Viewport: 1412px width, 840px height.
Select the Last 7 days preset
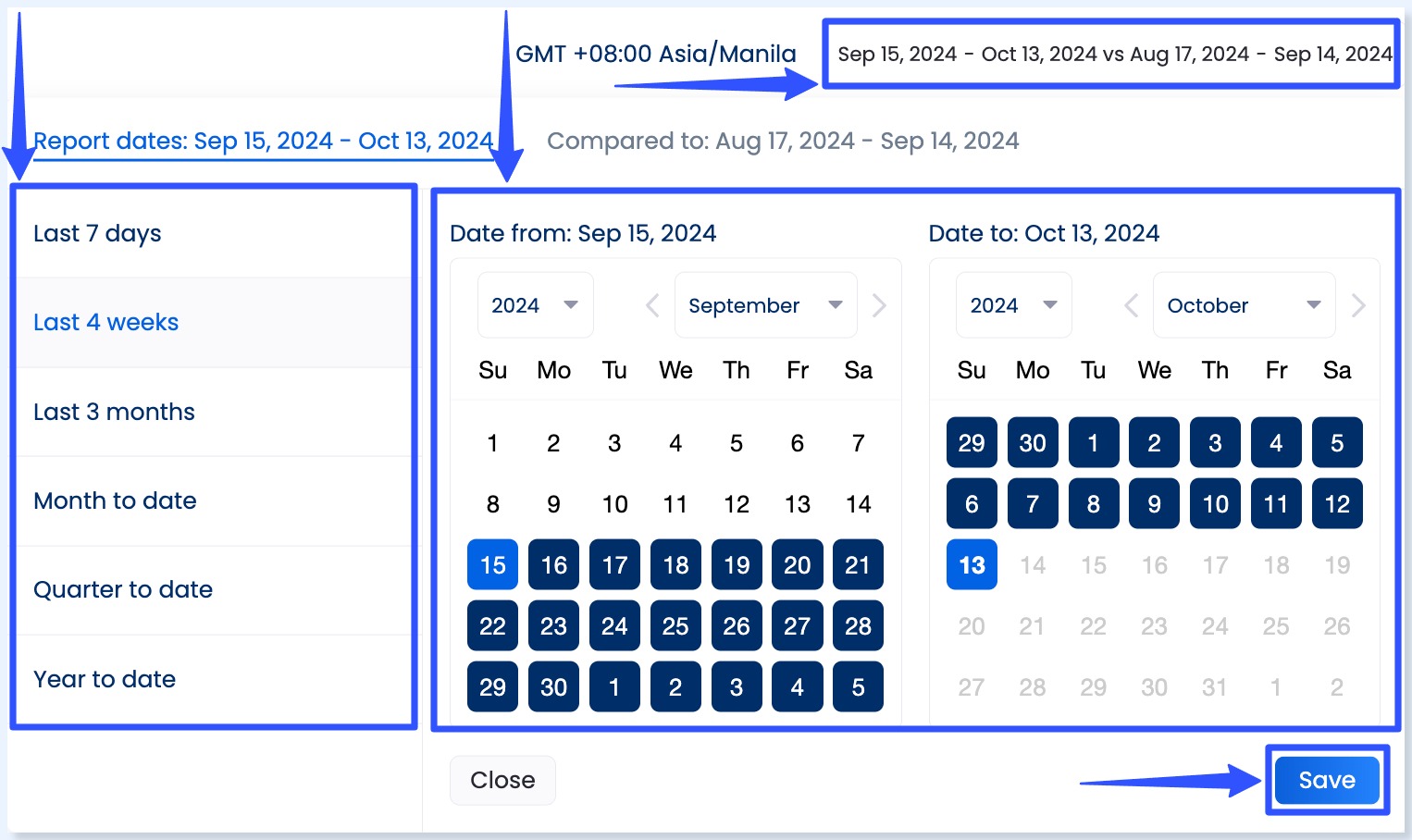click(97, 233)
